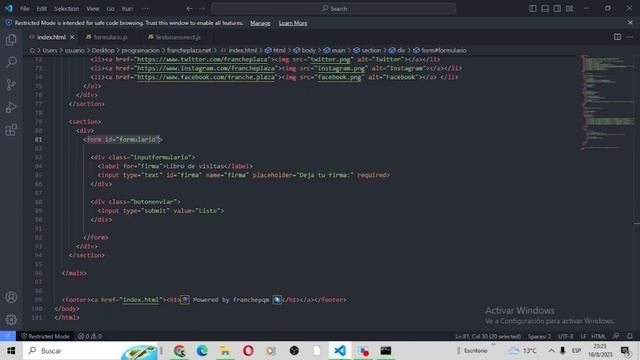Open the editor More Actions ellipsis
The image size is (640, 360).
(629, 37)
